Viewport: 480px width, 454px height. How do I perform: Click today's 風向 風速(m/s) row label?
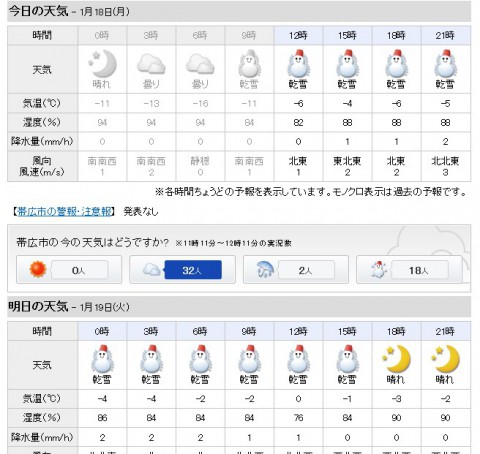pyautogui.click(x=42, y=166)
